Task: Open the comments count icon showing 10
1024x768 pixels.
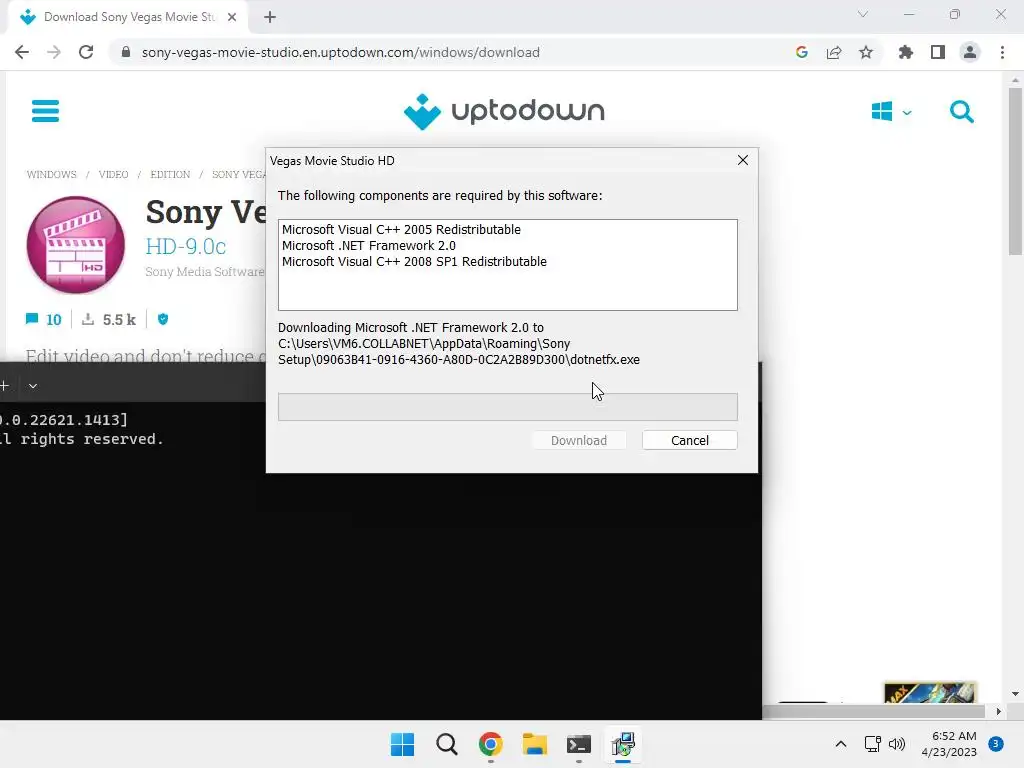Action: coord(43,319)
